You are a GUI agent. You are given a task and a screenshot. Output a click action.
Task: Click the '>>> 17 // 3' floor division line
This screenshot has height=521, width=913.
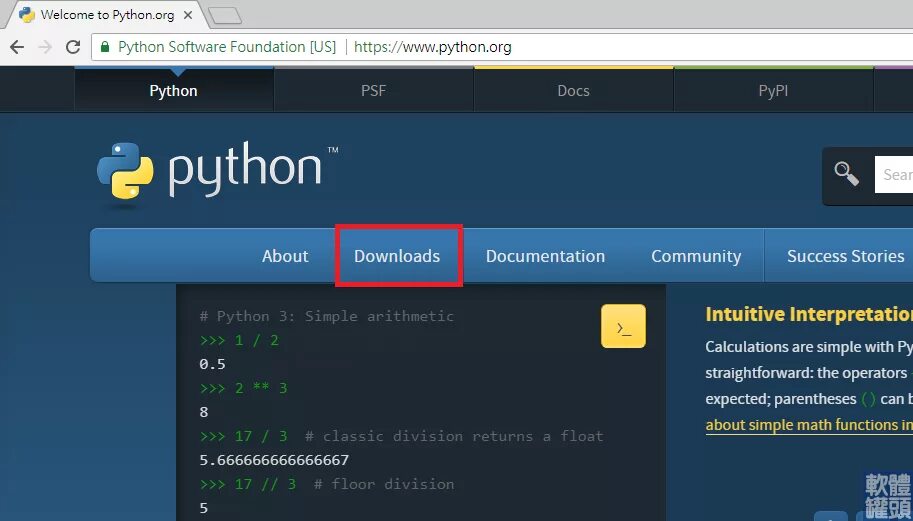[327, 484]
